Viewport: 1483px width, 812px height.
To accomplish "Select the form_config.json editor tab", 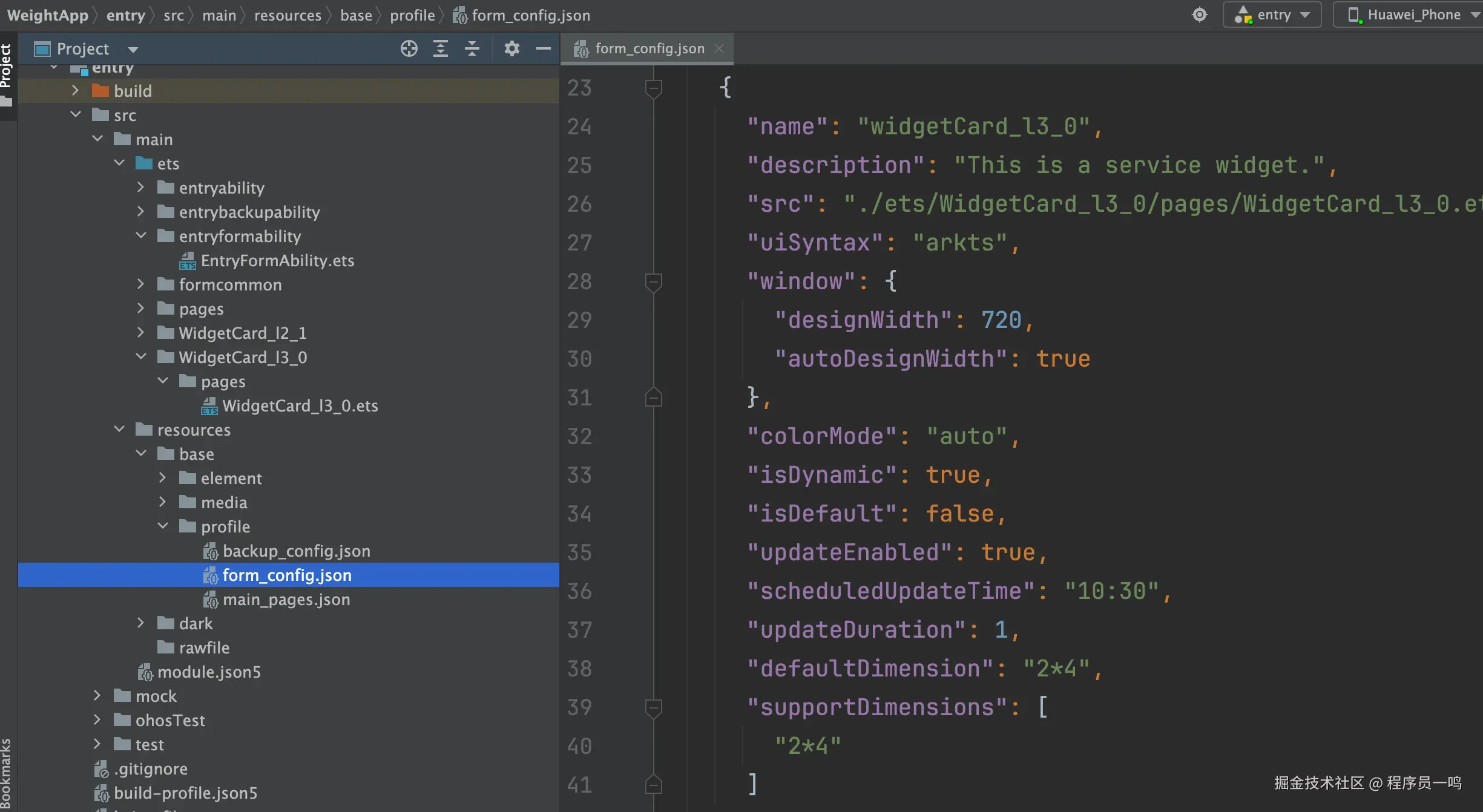I will pos(649,48).
